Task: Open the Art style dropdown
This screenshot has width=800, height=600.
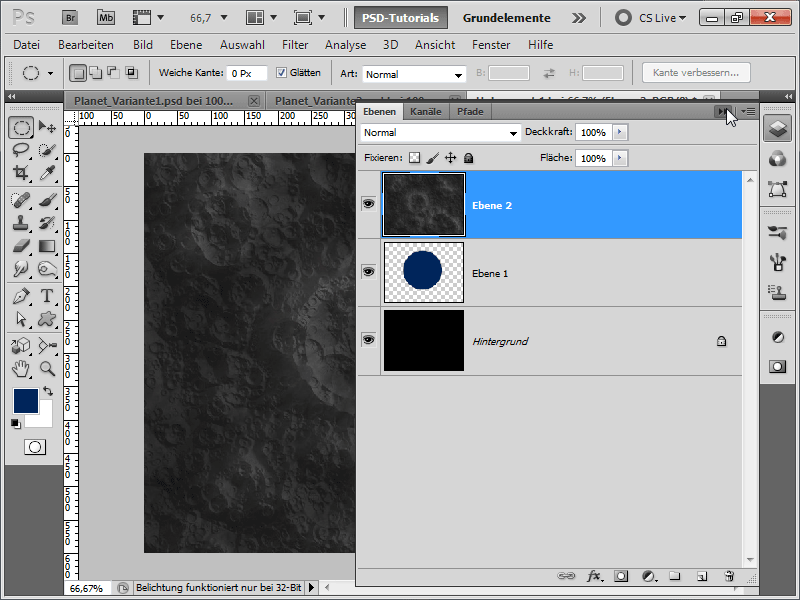Action: click(414, 74)
